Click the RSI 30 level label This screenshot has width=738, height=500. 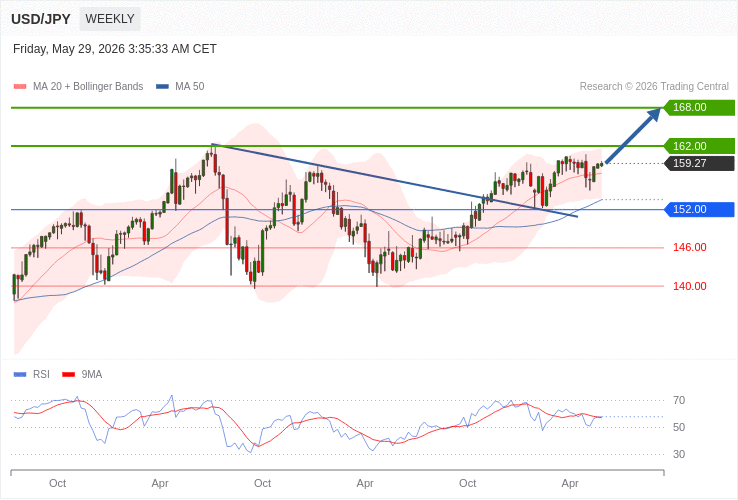coord(679,454)
